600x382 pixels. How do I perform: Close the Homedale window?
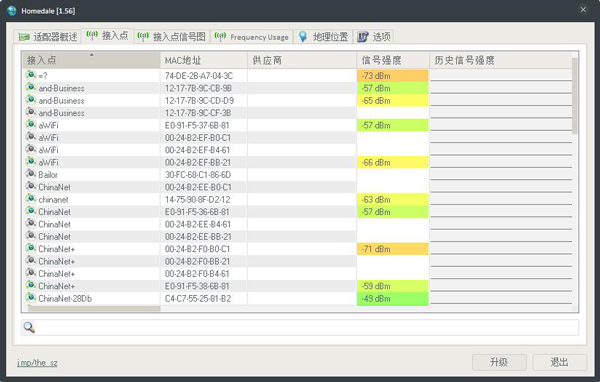[583, 10]
